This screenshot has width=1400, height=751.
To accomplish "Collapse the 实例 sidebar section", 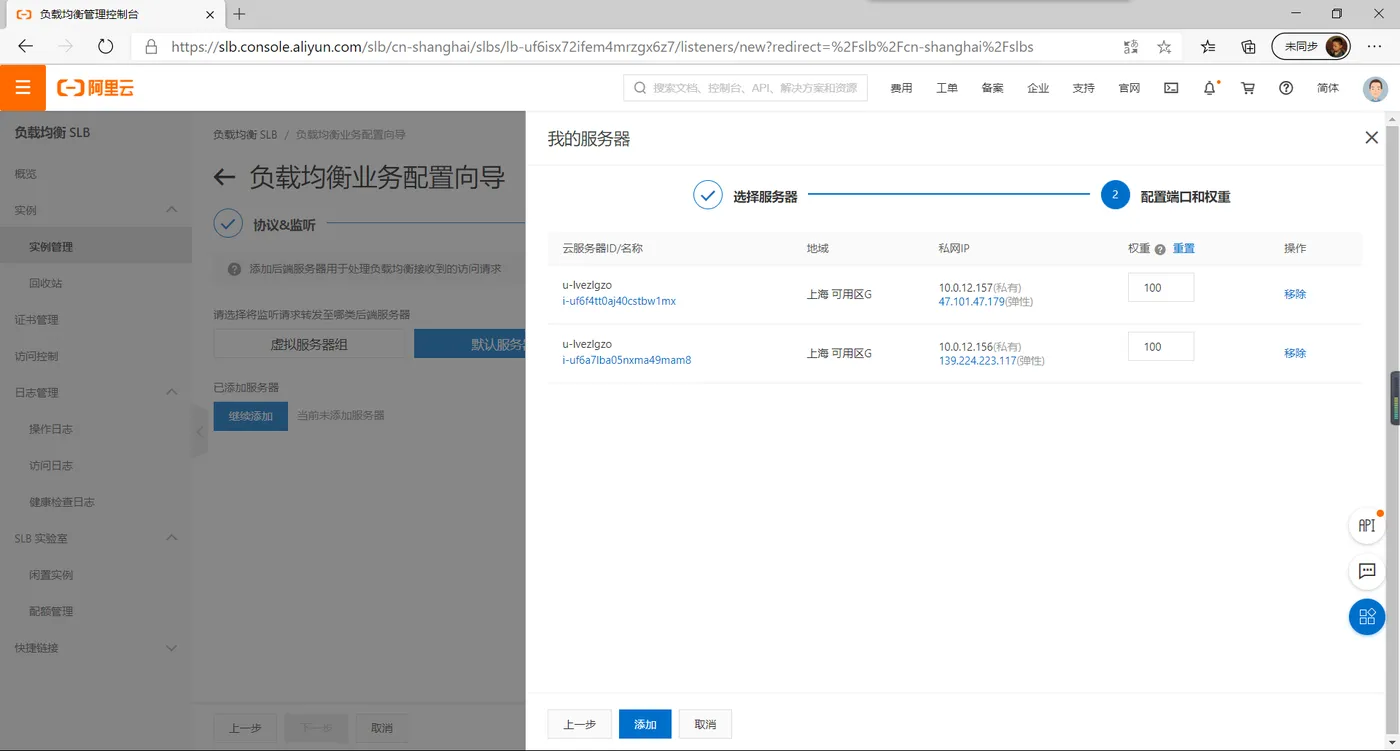I will click(x=171, y=209).
